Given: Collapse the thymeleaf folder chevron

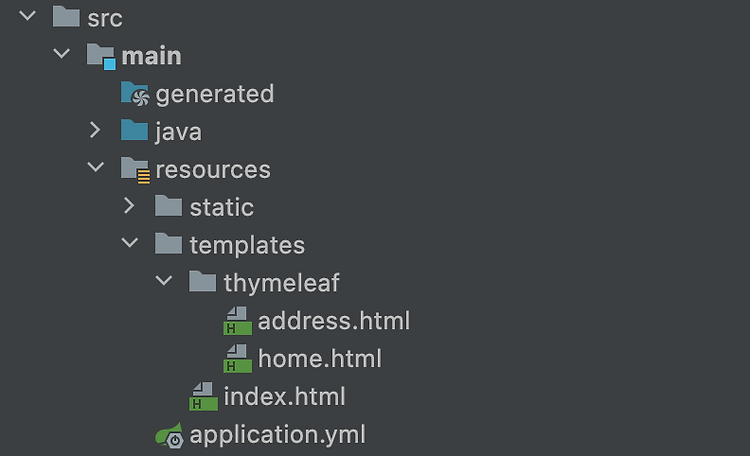Looking at the screenshot, I should point(164,280).
